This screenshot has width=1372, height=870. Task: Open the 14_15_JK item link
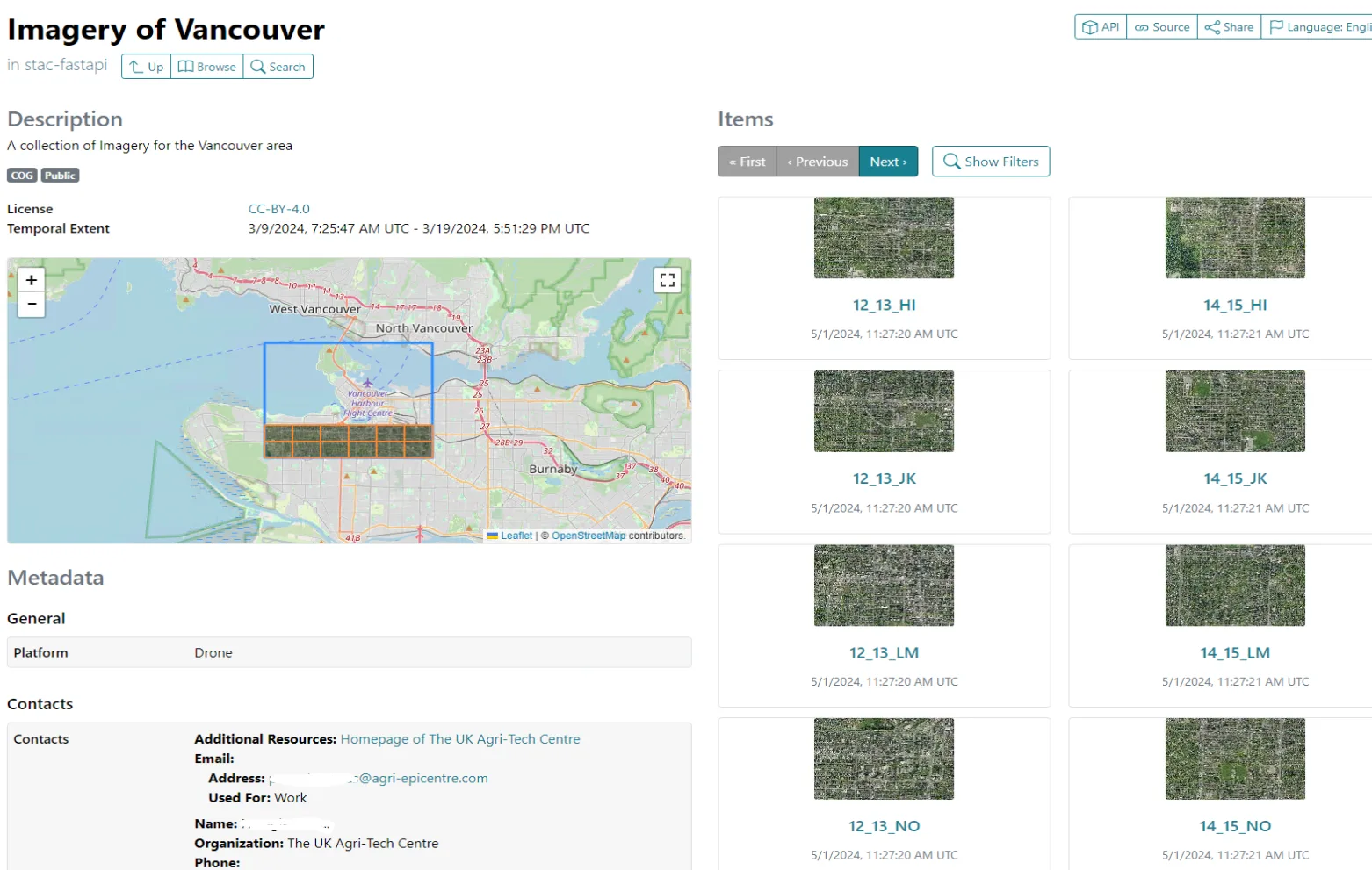point(1235,478)
